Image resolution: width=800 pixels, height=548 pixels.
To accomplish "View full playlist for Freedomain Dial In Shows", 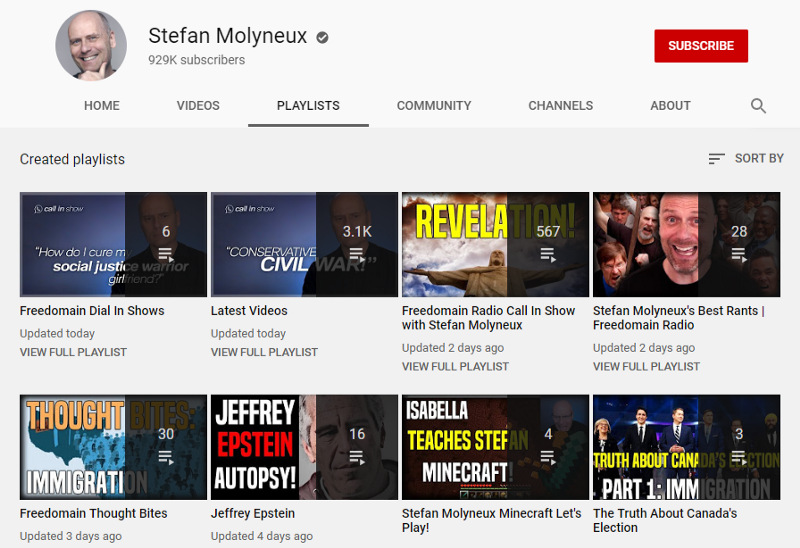I will coord(73,352).
